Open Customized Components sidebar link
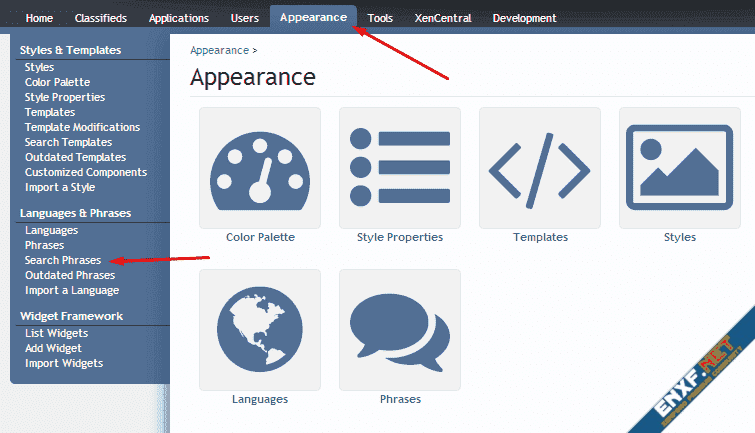755x433 pixels. pos(86,172)
